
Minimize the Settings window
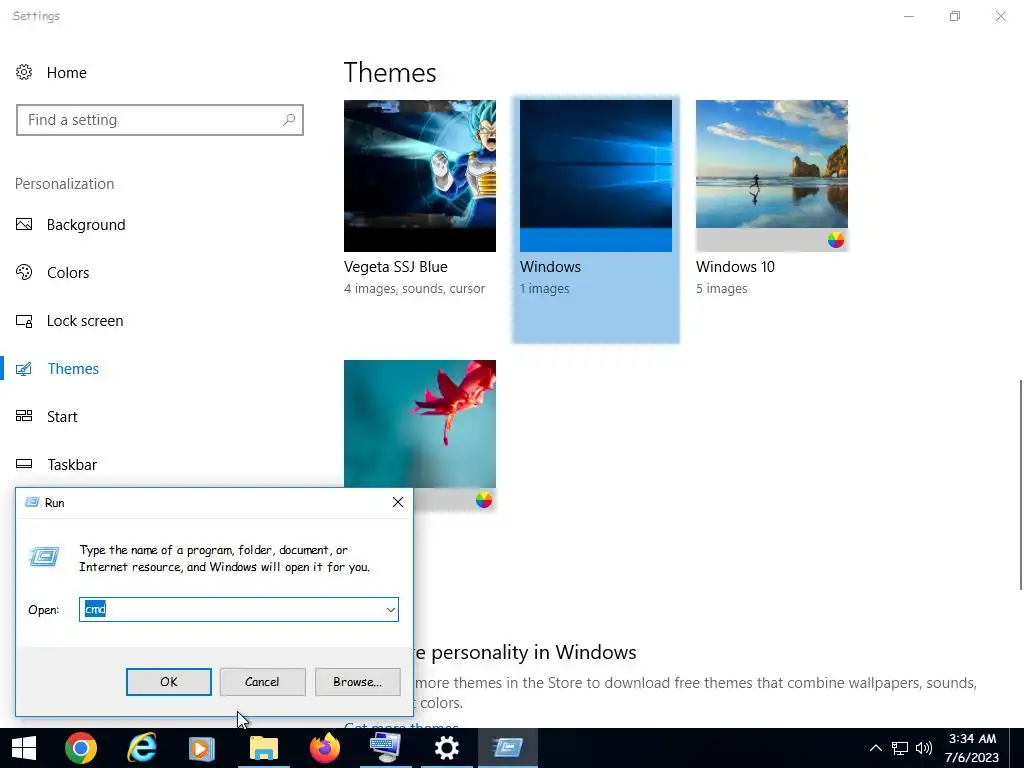point(909,16)
